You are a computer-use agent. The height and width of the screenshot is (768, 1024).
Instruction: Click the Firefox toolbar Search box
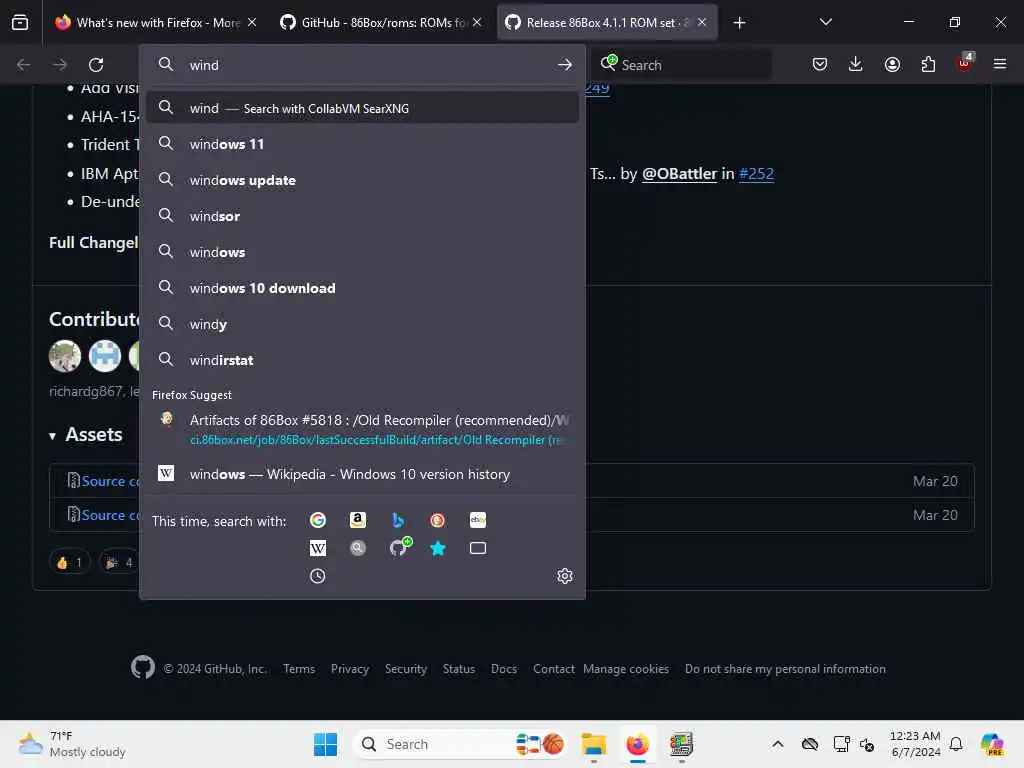tap(682, 65)
